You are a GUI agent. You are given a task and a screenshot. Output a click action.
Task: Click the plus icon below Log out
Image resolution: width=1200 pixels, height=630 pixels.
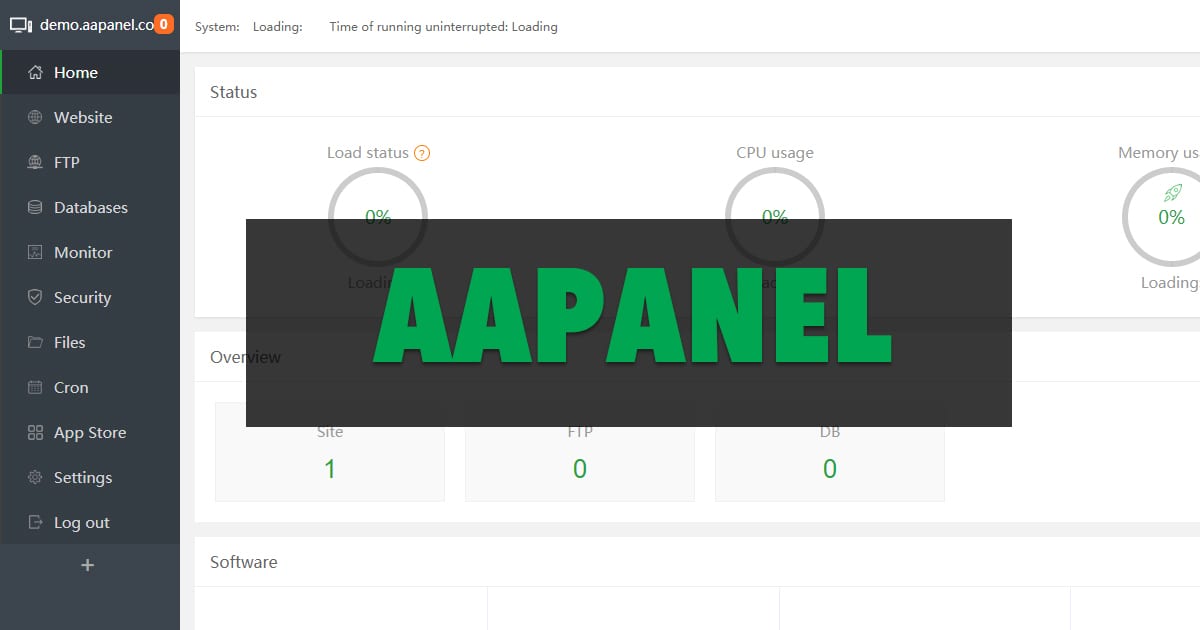click(x=88, y=565)
